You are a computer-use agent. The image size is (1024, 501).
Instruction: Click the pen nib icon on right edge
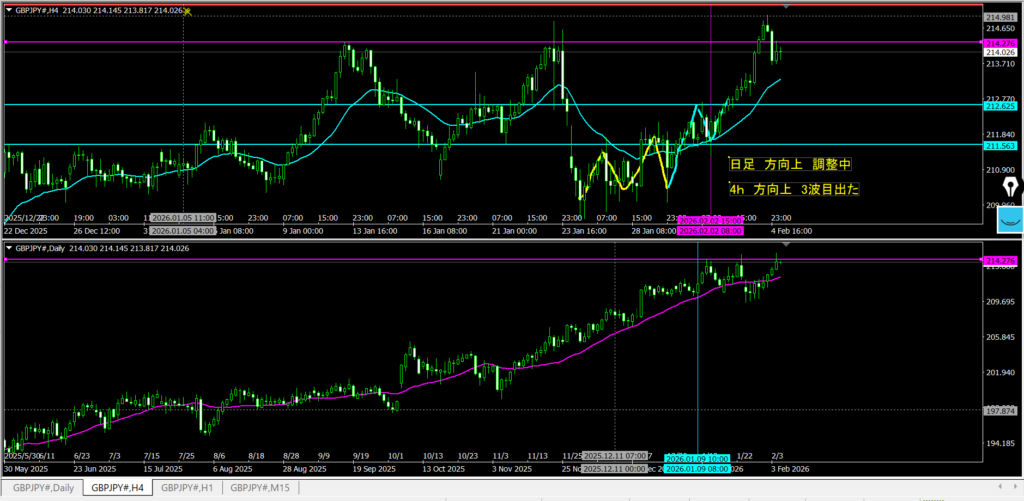[x=1010, y=189]
